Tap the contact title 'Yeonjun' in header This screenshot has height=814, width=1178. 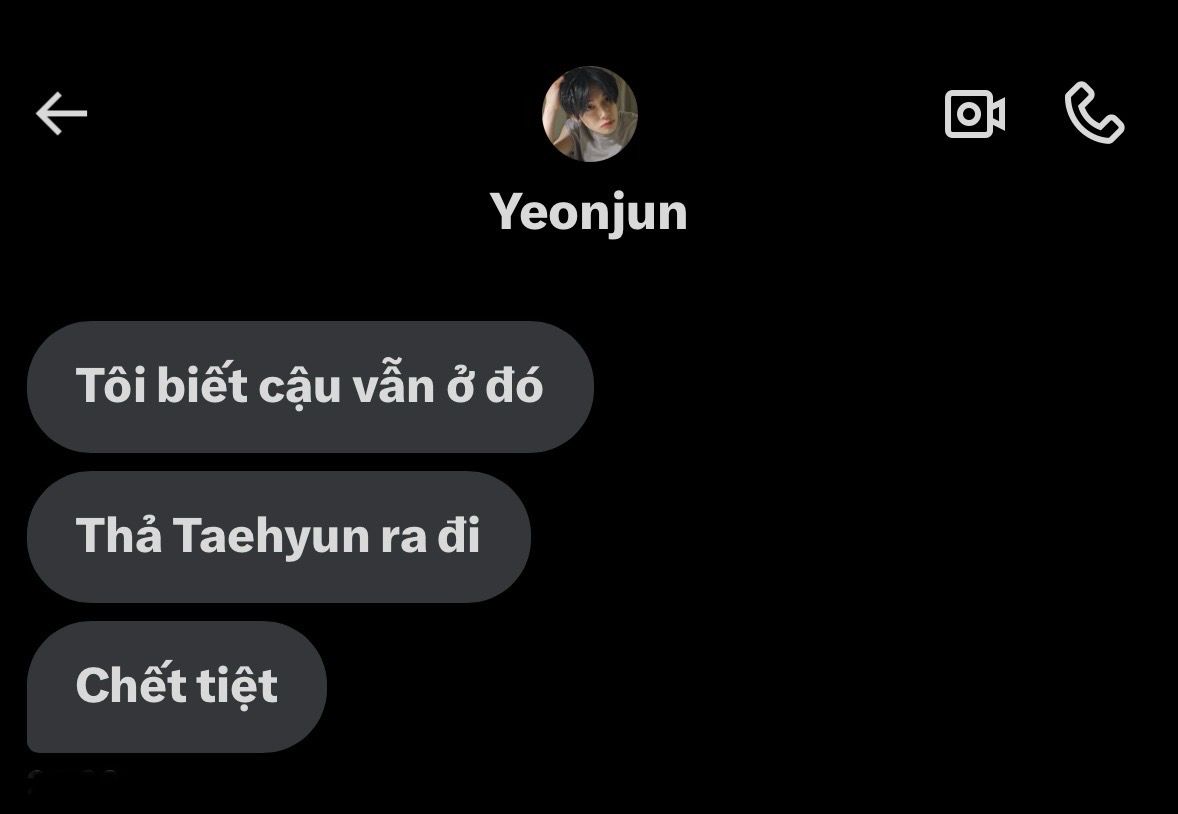point(588,213)
